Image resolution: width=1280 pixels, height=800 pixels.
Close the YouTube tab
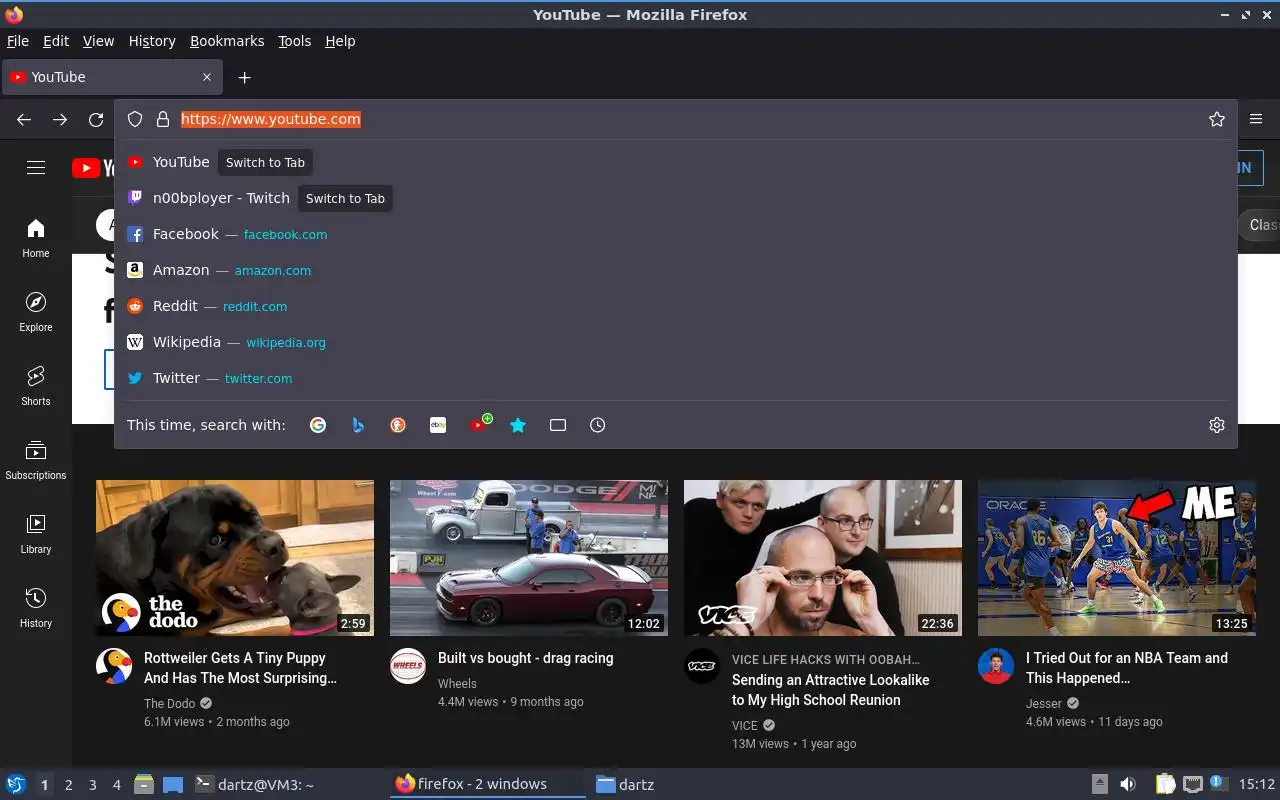pyautogui.click(x=207, y=77)
